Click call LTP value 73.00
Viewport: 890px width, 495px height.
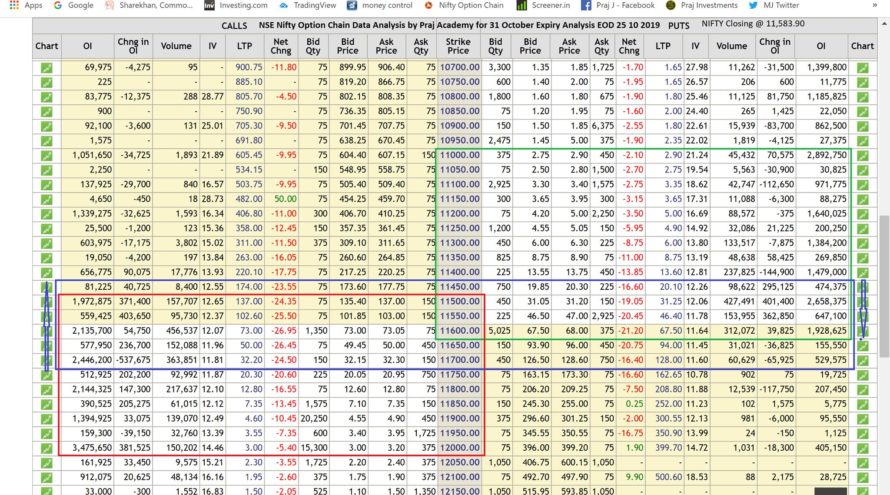[251, 330]
